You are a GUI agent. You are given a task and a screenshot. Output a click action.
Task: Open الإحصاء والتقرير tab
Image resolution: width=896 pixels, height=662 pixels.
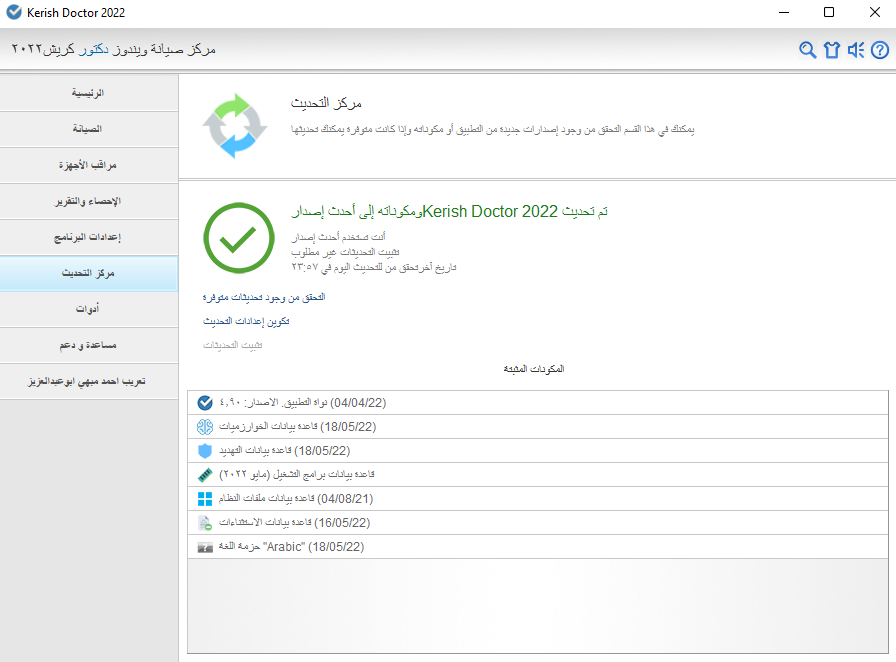point(89,201)
